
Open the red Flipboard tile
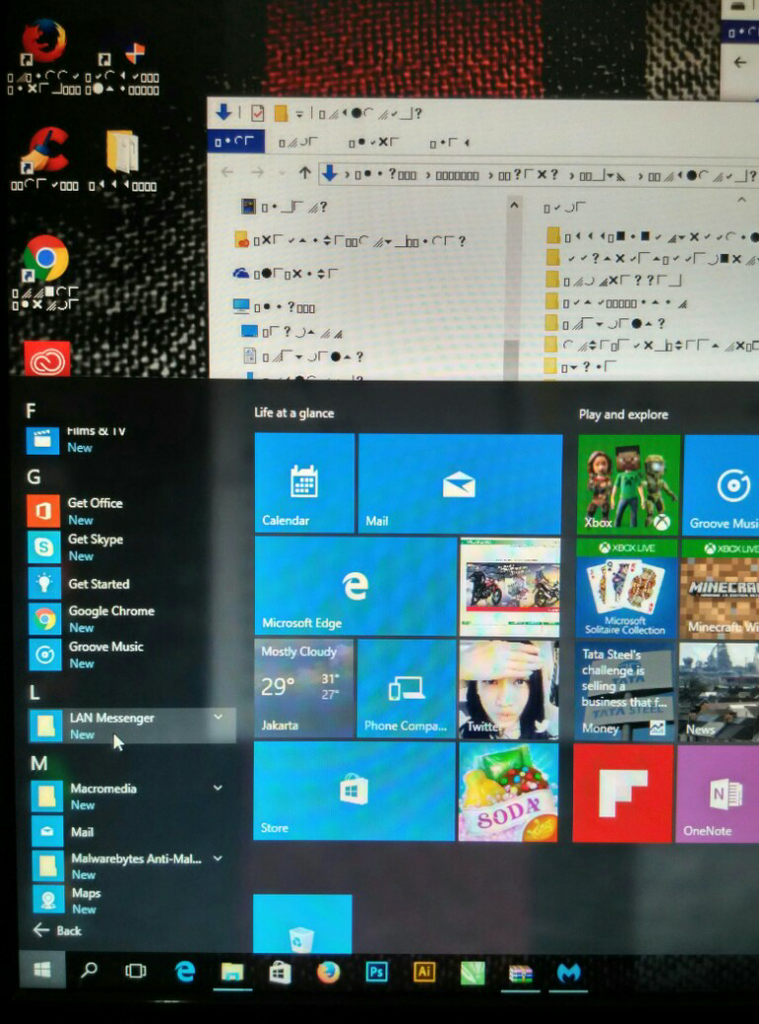pos(623,793)
